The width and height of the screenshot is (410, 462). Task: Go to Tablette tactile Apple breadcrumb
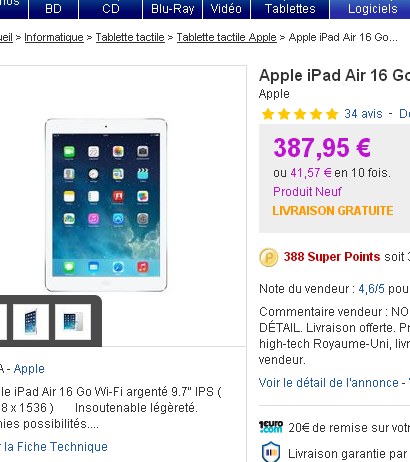coord(227,37)
